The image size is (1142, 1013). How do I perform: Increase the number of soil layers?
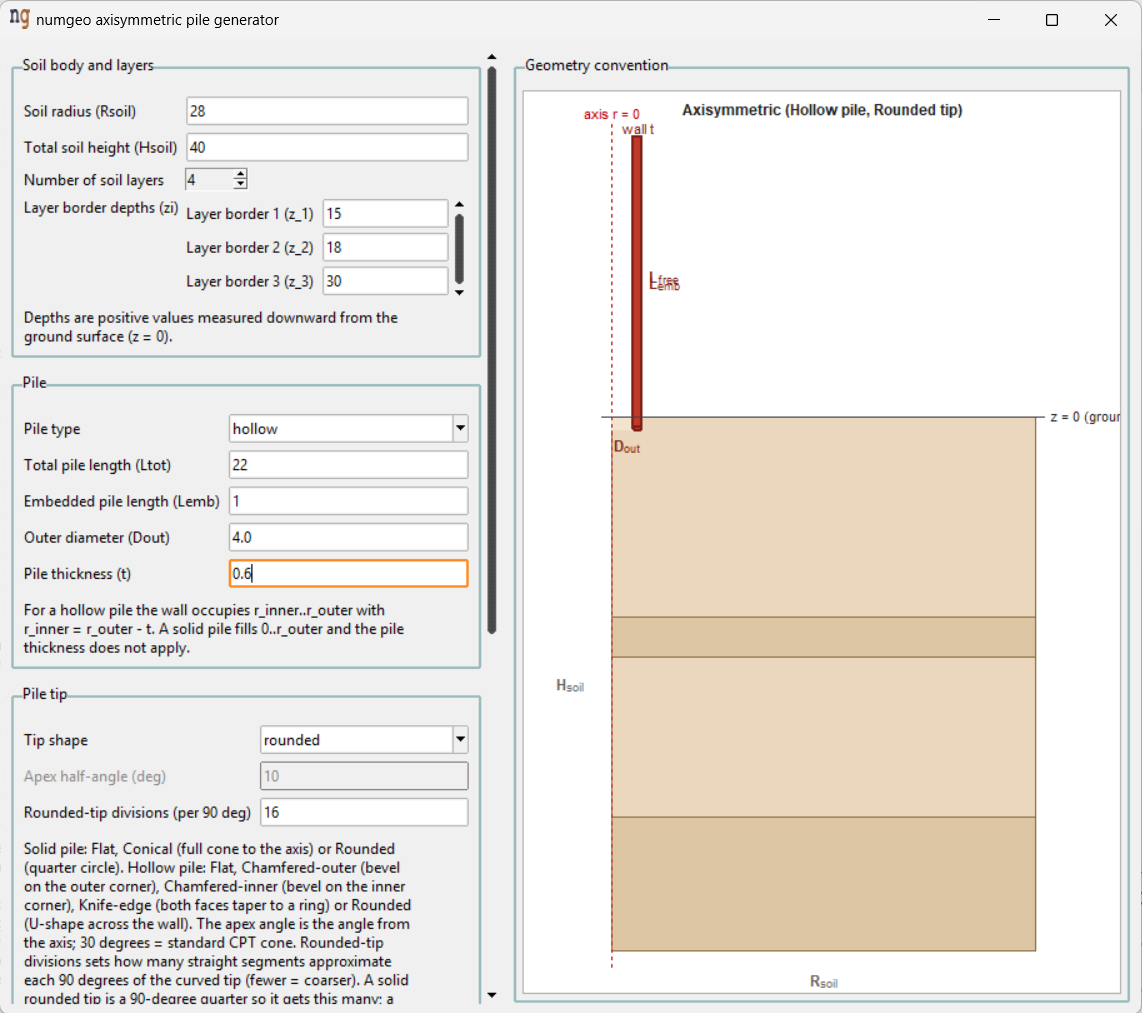tap(240, 174)
